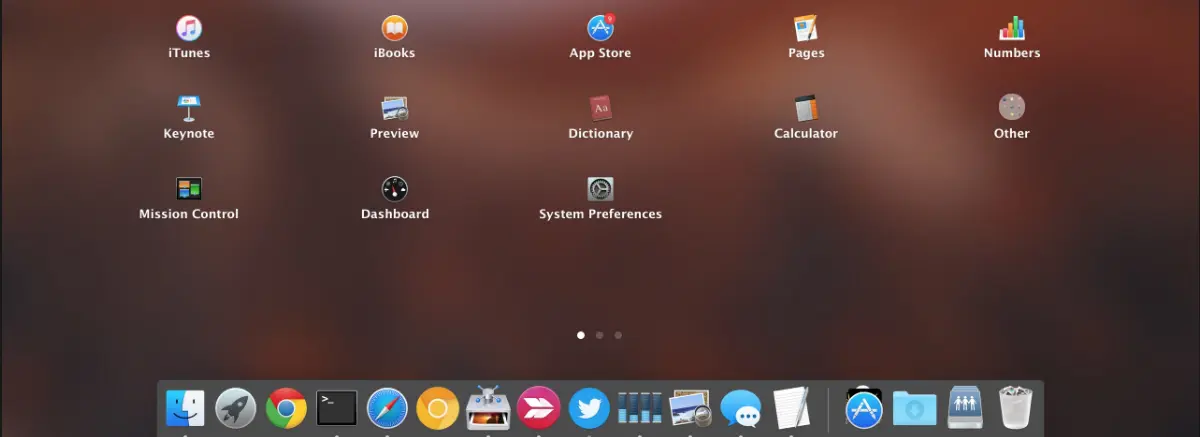Open Terminal from the Dock
This screenshot has width=1200, height=437.
(x=337, y=408)
